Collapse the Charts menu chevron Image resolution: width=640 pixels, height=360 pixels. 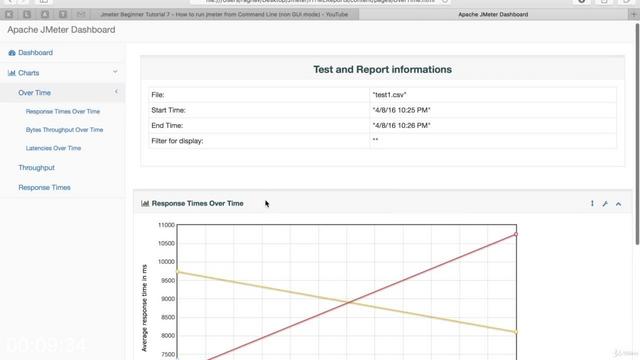coord(115,72)
